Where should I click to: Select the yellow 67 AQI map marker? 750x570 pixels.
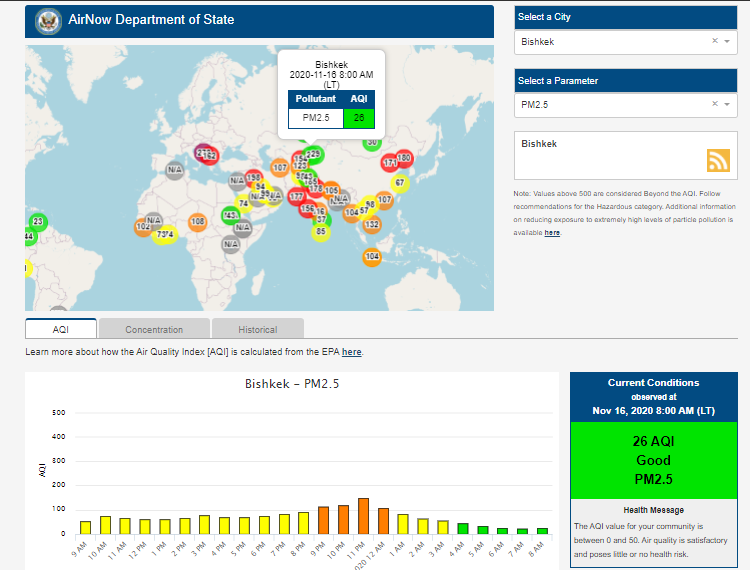click(400, 183)
